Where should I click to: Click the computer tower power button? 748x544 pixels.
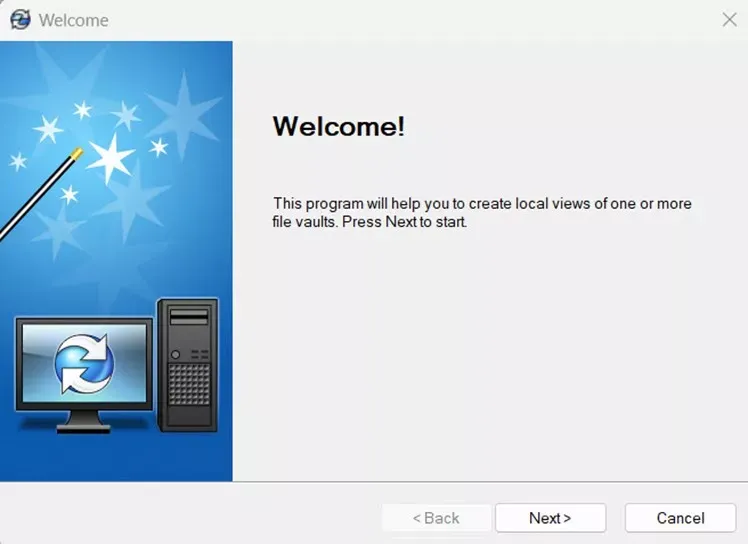coord(175,355)
